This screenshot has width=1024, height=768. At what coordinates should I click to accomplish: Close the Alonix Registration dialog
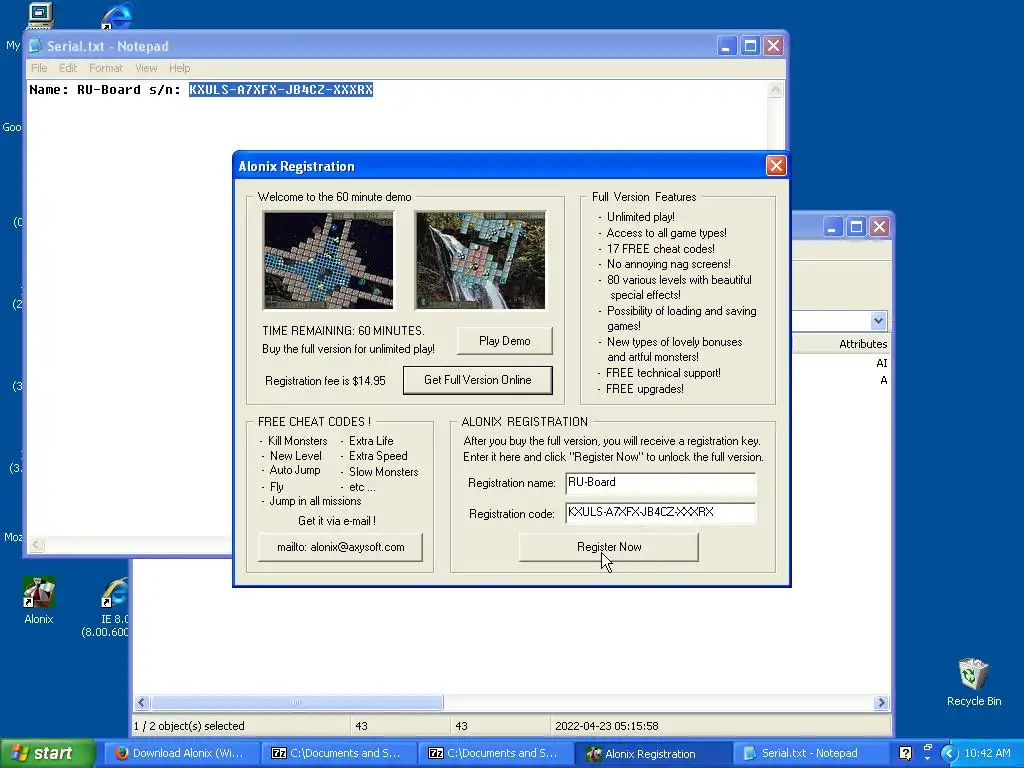point(776,166)
